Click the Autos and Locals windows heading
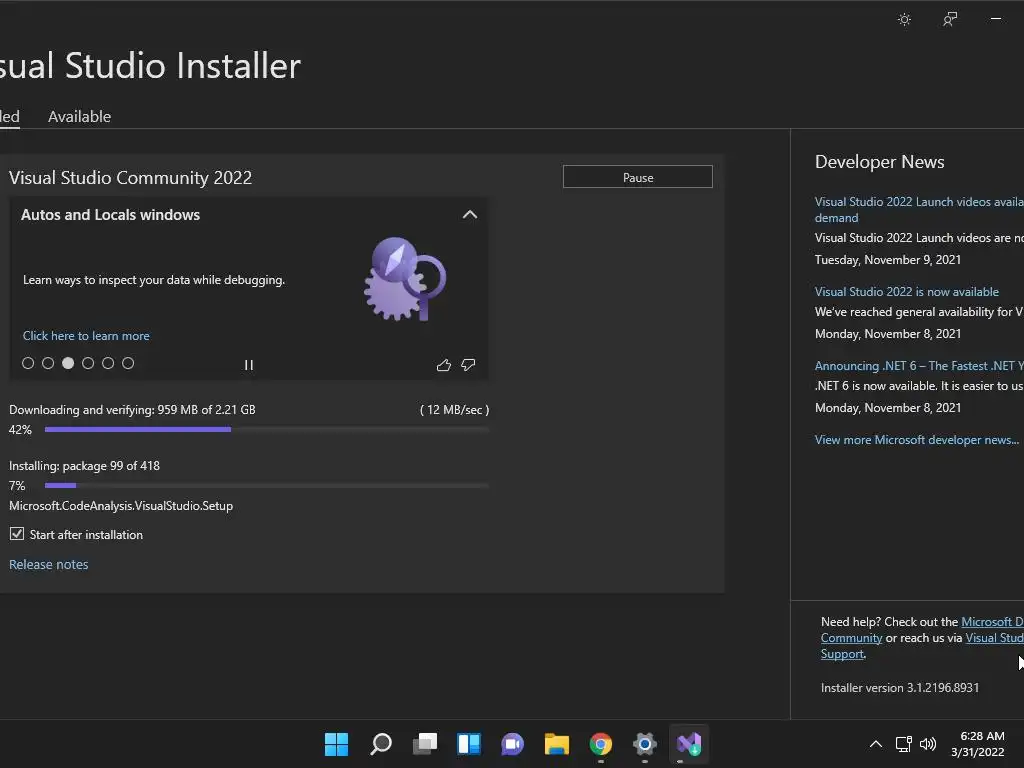The width and height of the screenshot is (1024, 768). click(110, 215)
